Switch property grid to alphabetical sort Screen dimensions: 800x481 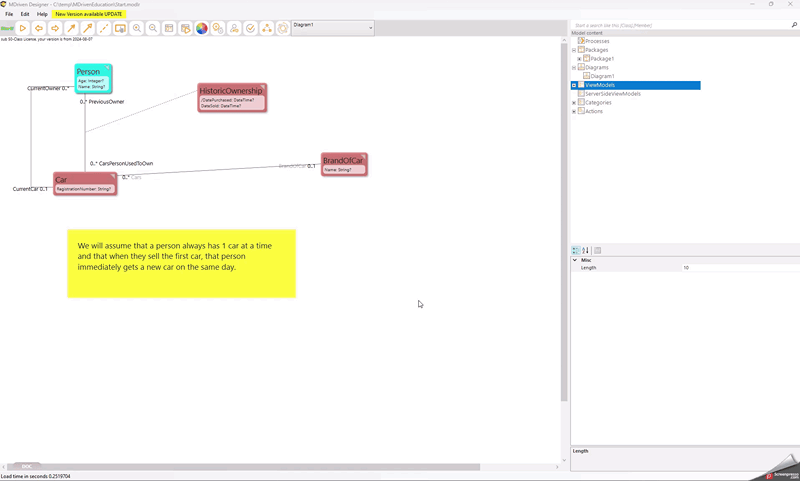(x=586, y=250)
